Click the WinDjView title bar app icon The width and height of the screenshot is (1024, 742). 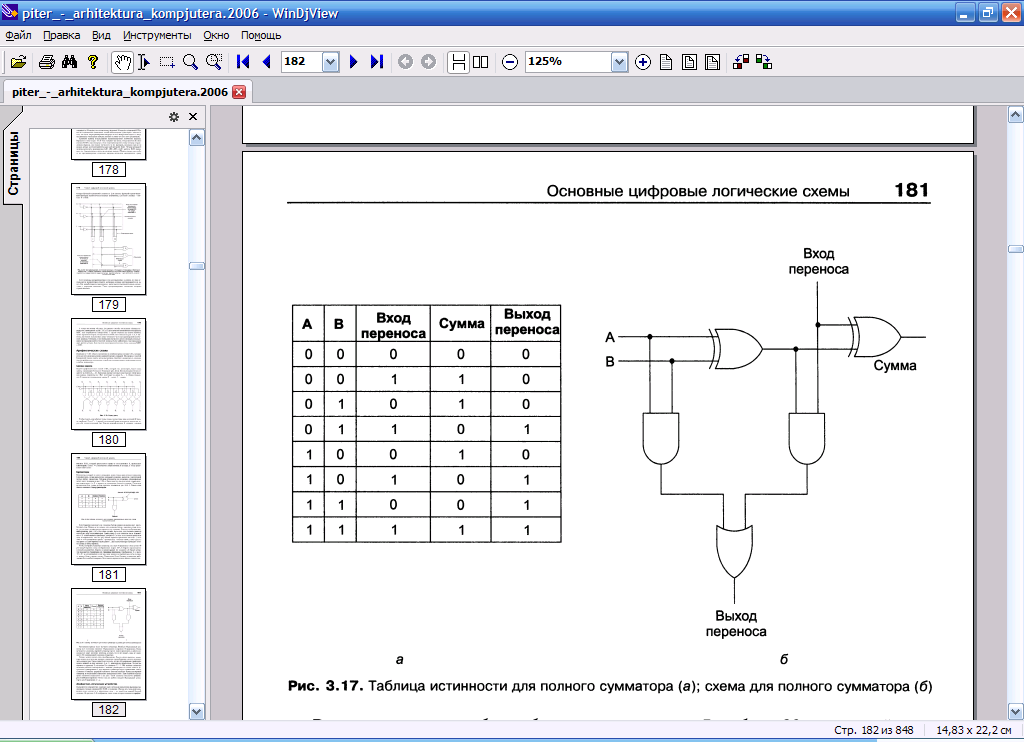point(9,12)
